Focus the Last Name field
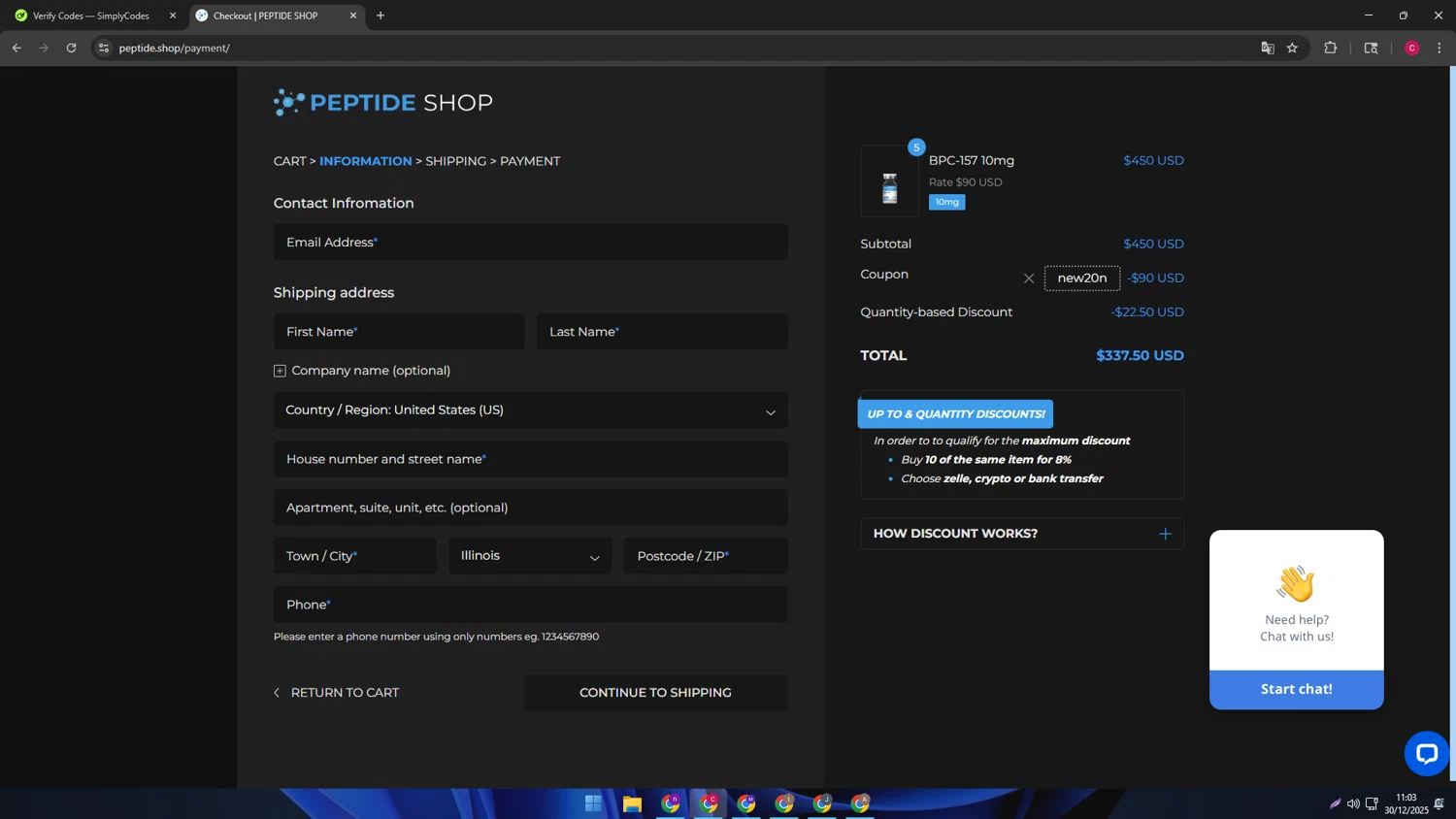 (x=663, y=332)
